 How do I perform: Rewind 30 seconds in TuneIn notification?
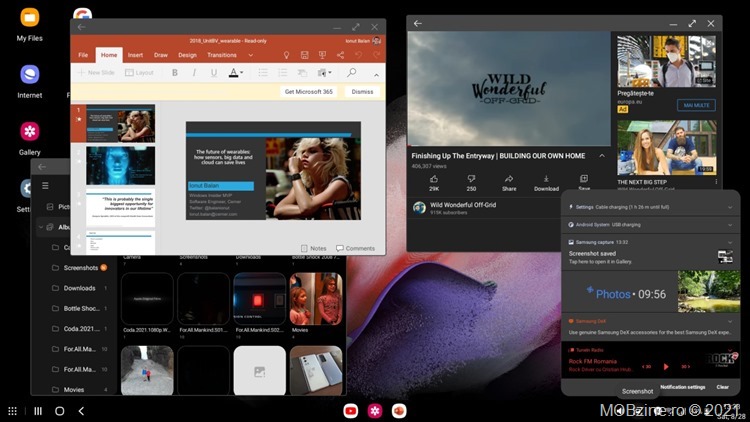(646, 366)
